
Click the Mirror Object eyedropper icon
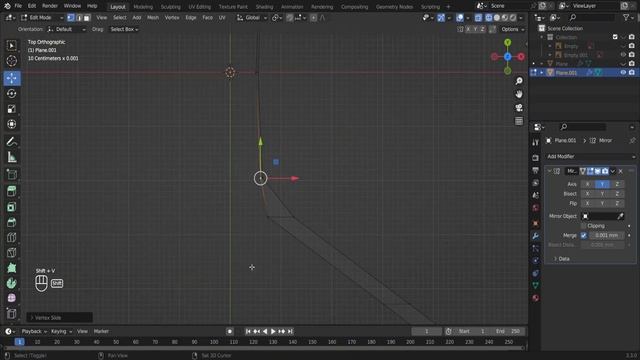point(620,216)
